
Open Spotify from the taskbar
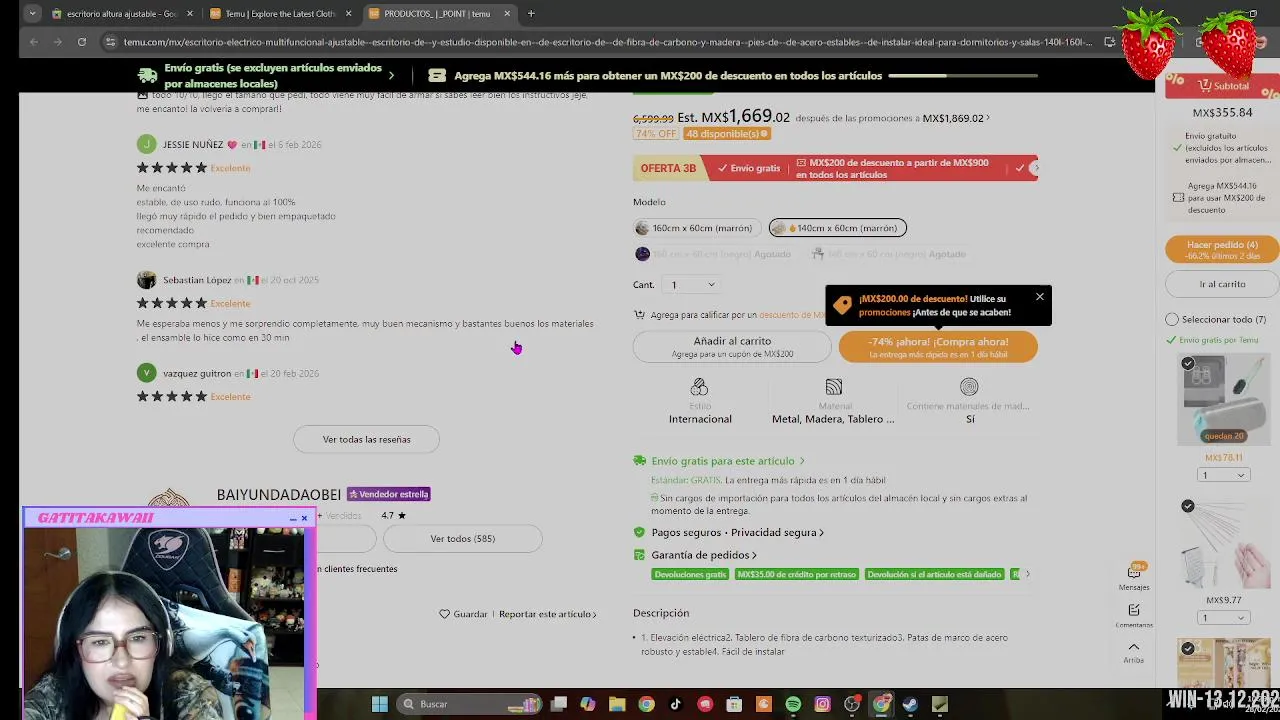click(793, 704)
